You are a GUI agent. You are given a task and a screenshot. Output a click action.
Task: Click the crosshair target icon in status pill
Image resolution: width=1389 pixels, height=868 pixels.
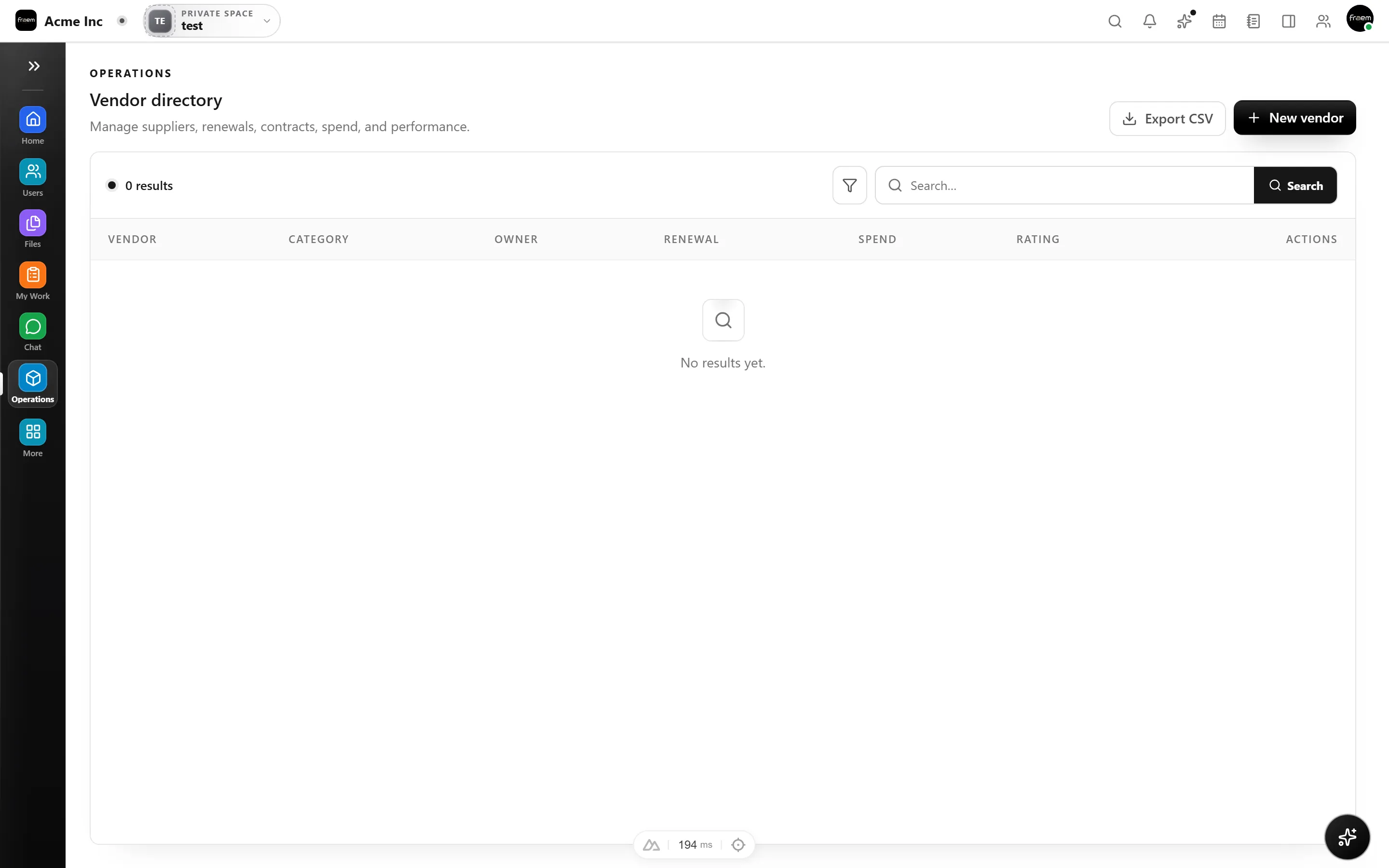tap(738, 844)
